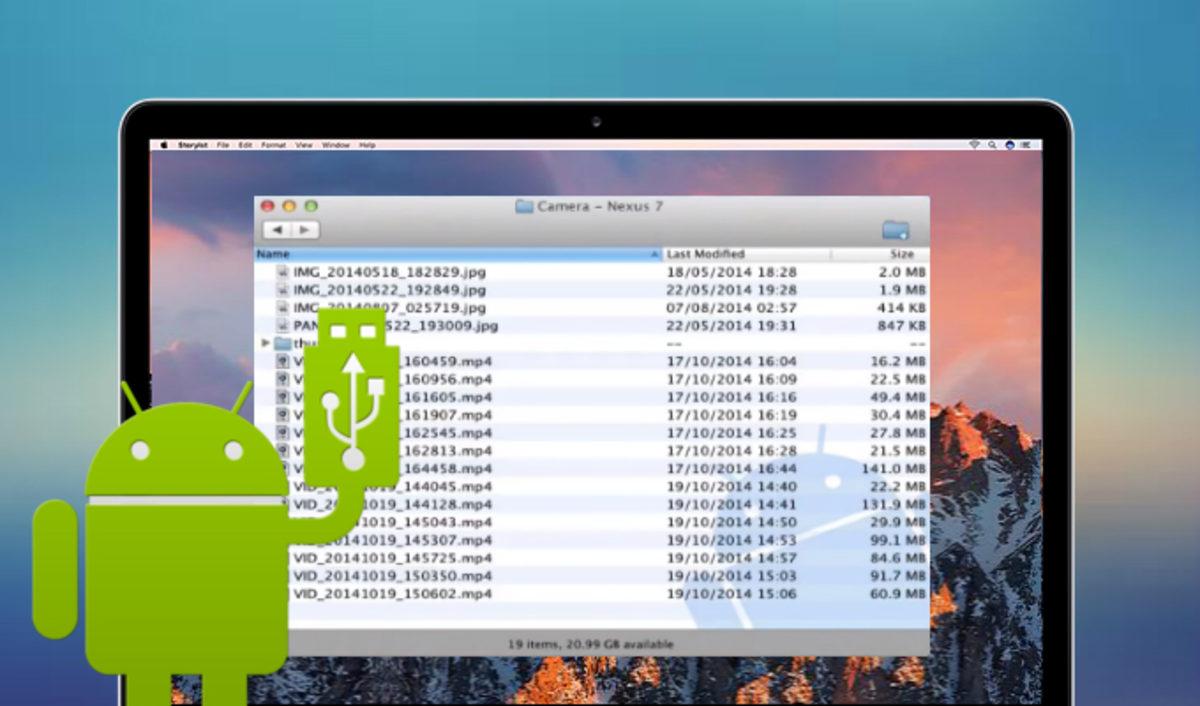Click the sort arrow on the Name column
The width and height of the screenshot is (1200, 706).
[x=654, y=254]
